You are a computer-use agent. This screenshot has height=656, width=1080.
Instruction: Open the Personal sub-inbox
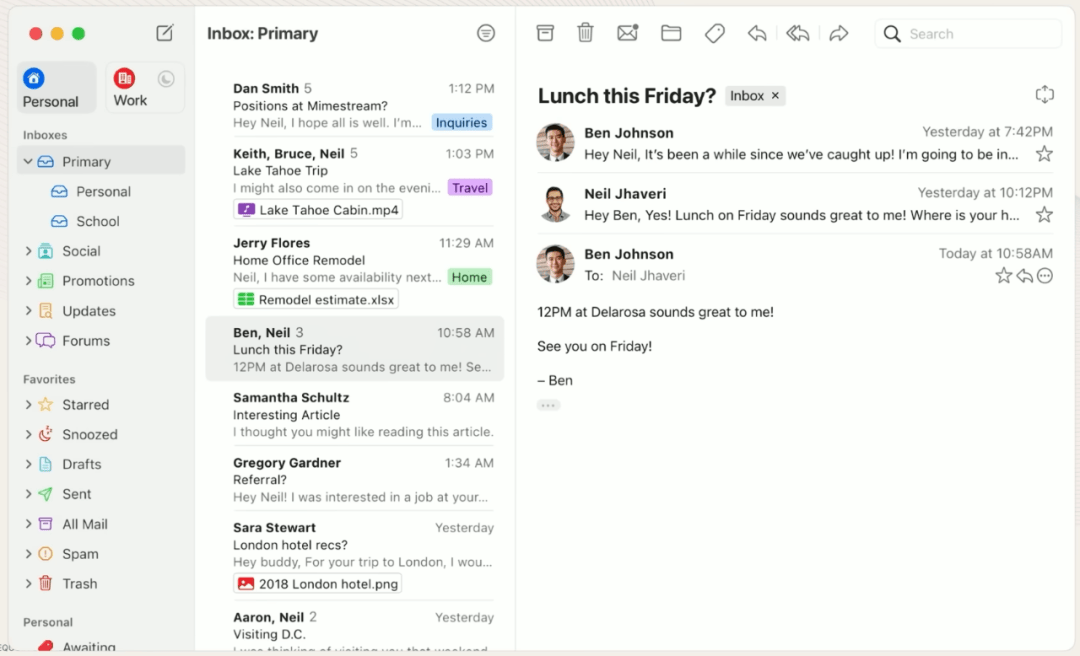click(x=101, y=192)
